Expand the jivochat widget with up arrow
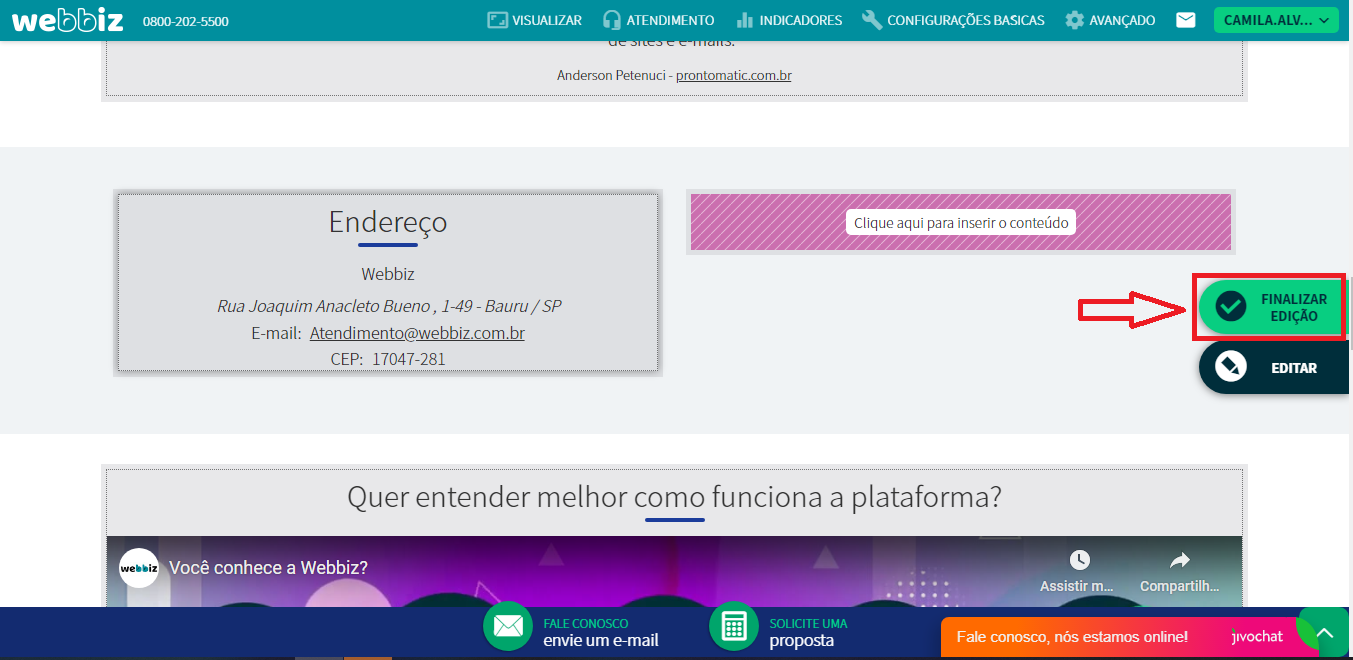This screenshot has height=660, width=1353. pyautogui.click(x=1324, y=634)
